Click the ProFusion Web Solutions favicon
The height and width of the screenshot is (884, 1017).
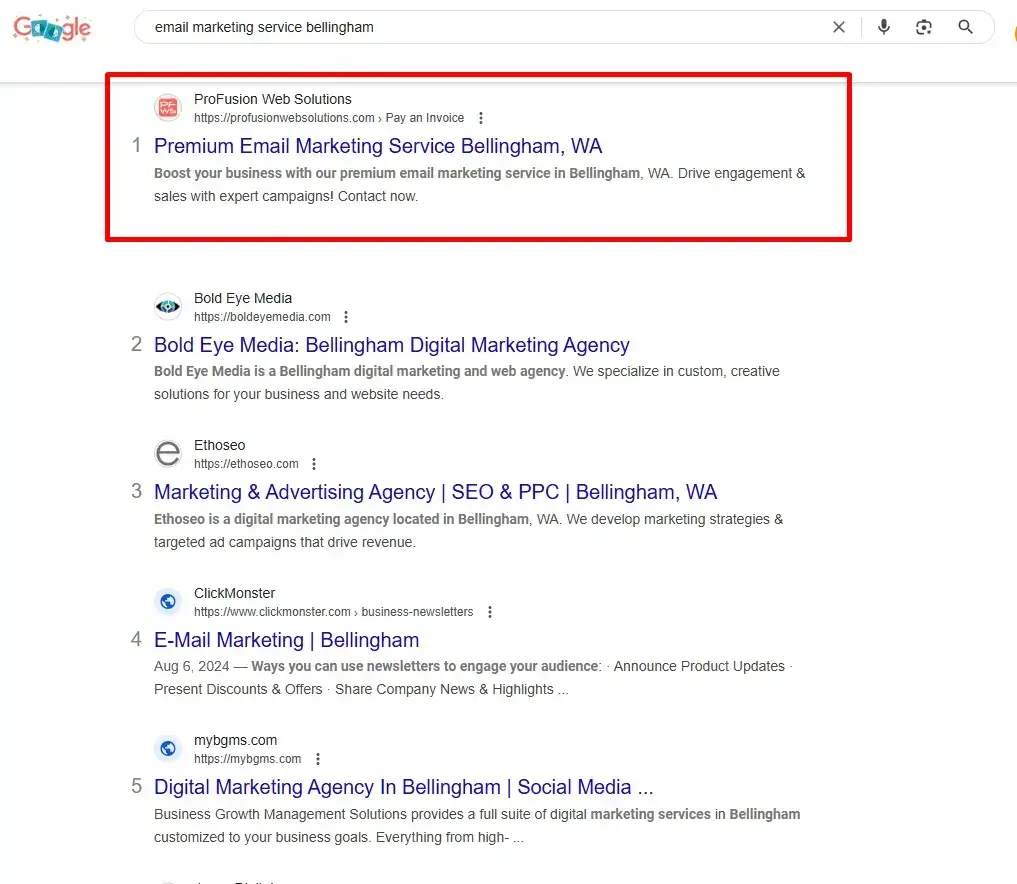point(168,108)
